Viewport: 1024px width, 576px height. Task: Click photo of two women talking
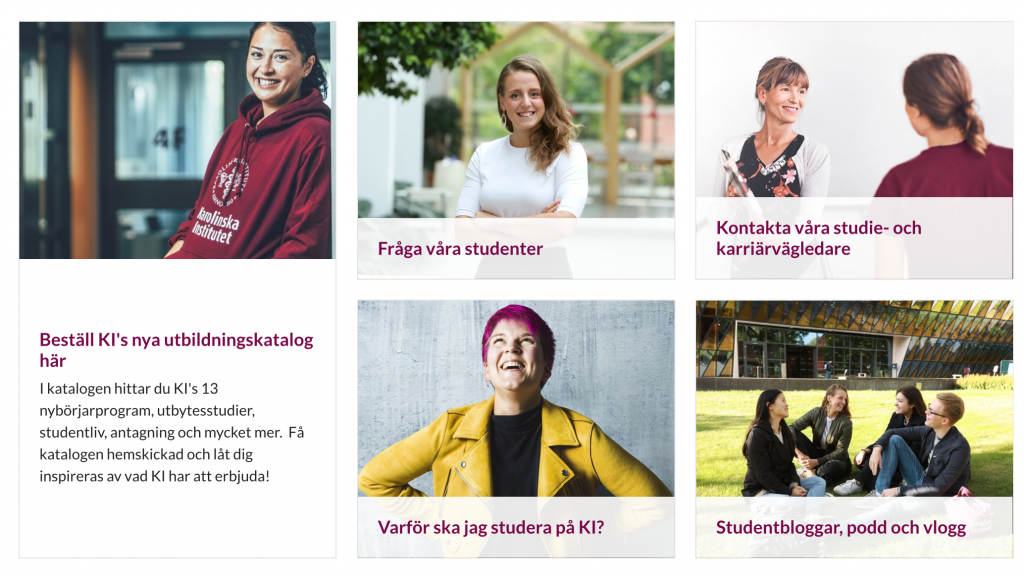pos(854,110)
